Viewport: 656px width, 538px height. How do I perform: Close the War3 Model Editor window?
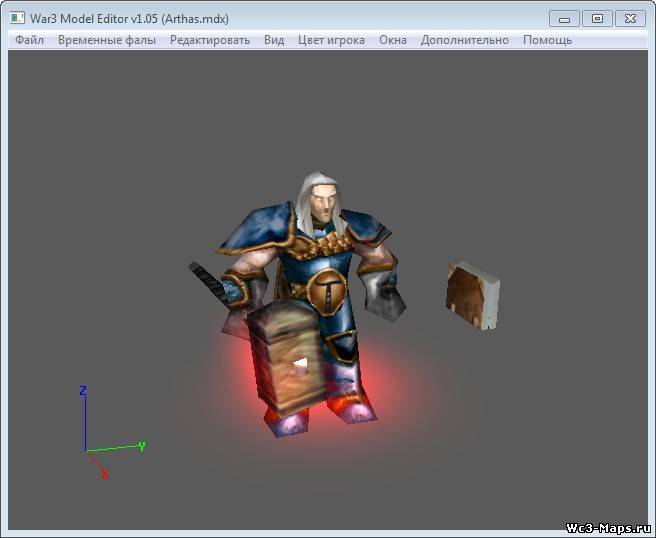click(x=629, y=18)
